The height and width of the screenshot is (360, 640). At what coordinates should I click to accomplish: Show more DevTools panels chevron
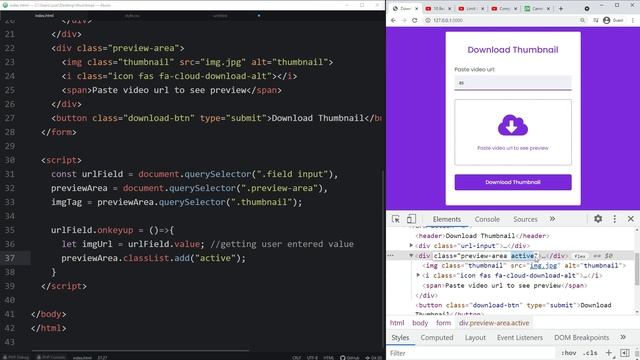coord(552,219)
